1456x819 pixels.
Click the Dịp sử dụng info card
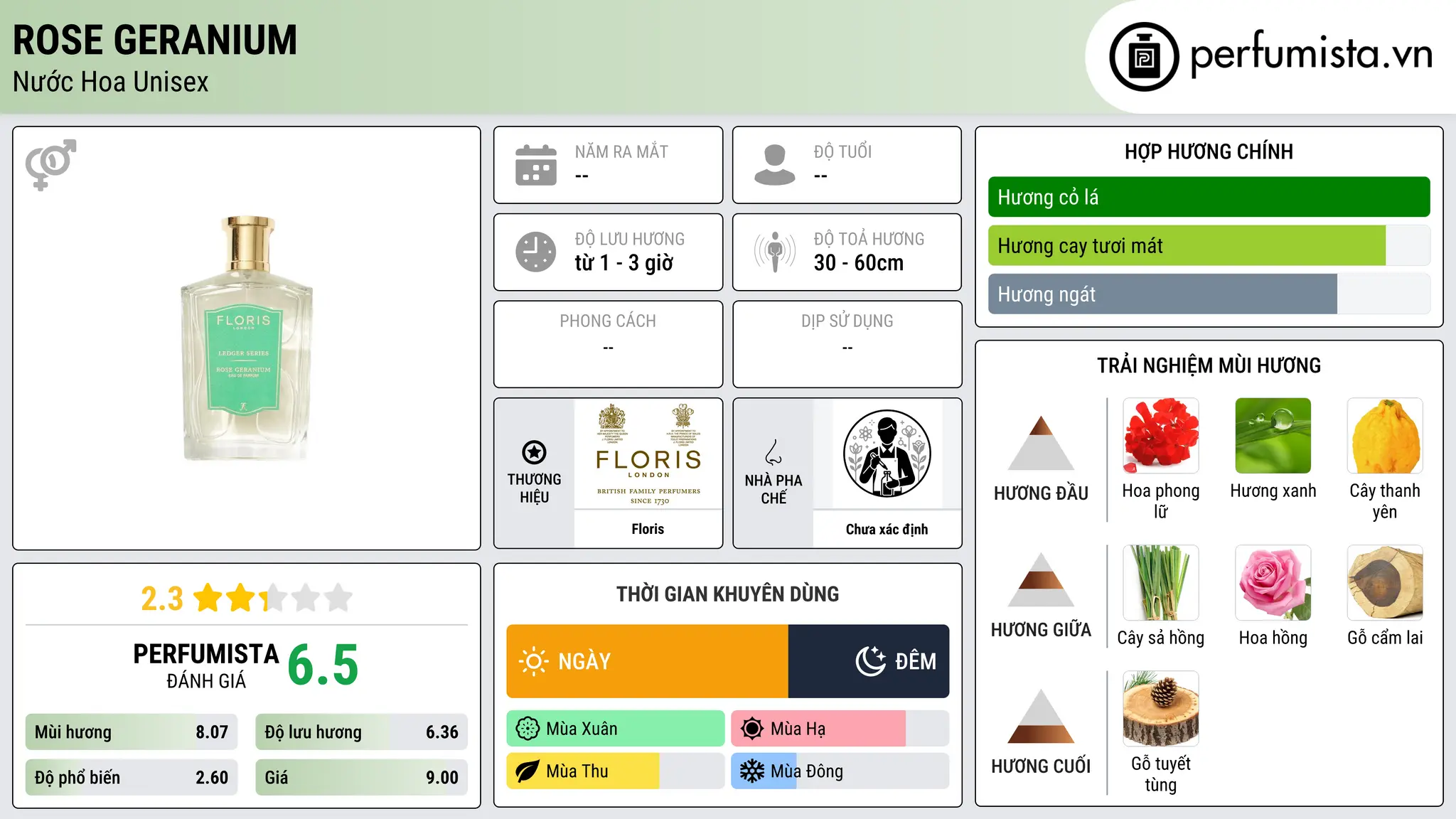(847, 344)
